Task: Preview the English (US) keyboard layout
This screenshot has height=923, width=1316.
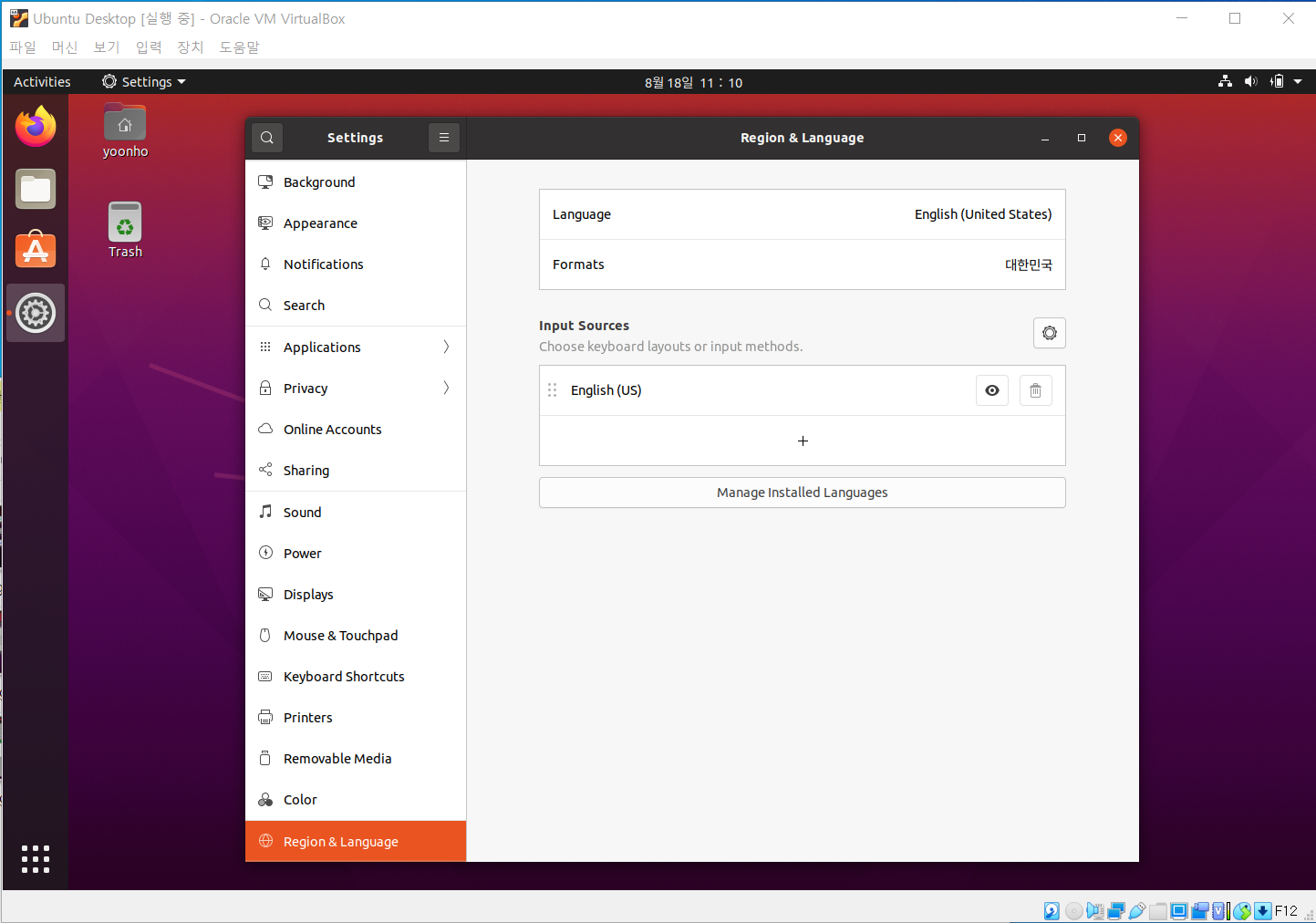Action: [992, 390]
